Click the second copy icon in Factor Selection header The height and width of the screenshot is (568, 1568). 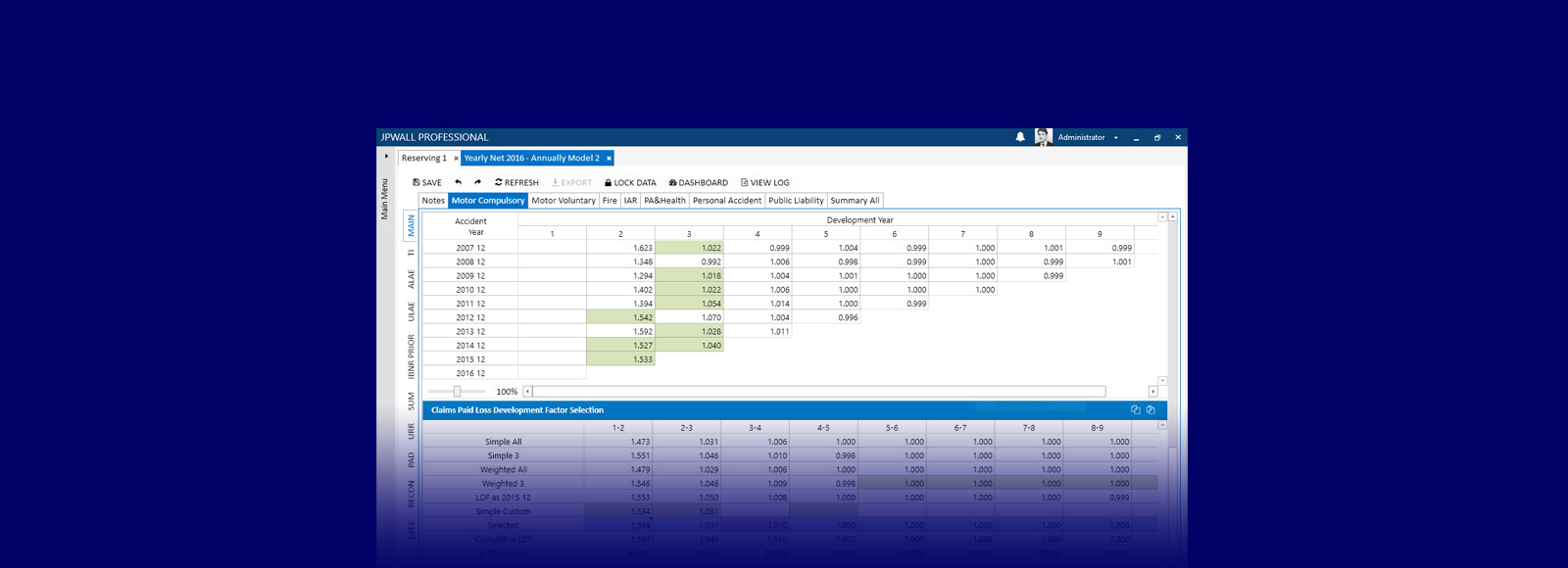click(1151, 410)
